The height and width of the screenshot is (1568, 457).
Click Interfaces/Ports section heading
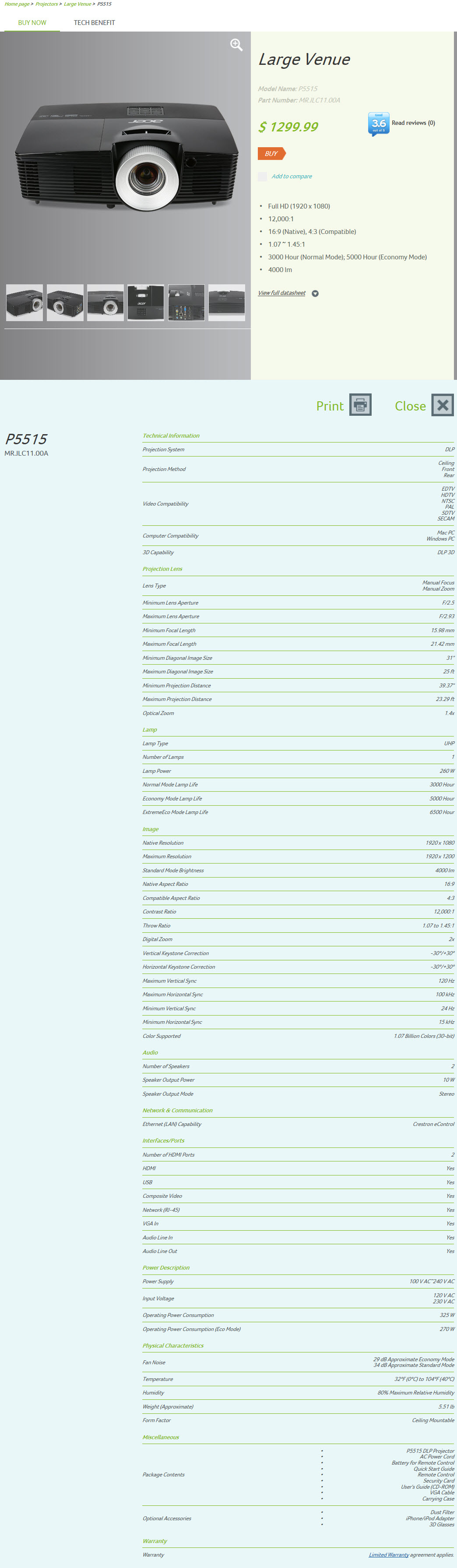(164, 1140)
